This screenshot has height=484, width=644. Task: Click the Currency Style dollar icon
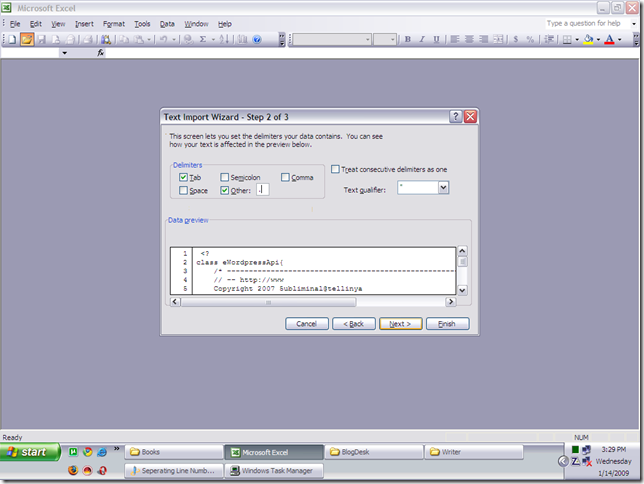point(516,39)
